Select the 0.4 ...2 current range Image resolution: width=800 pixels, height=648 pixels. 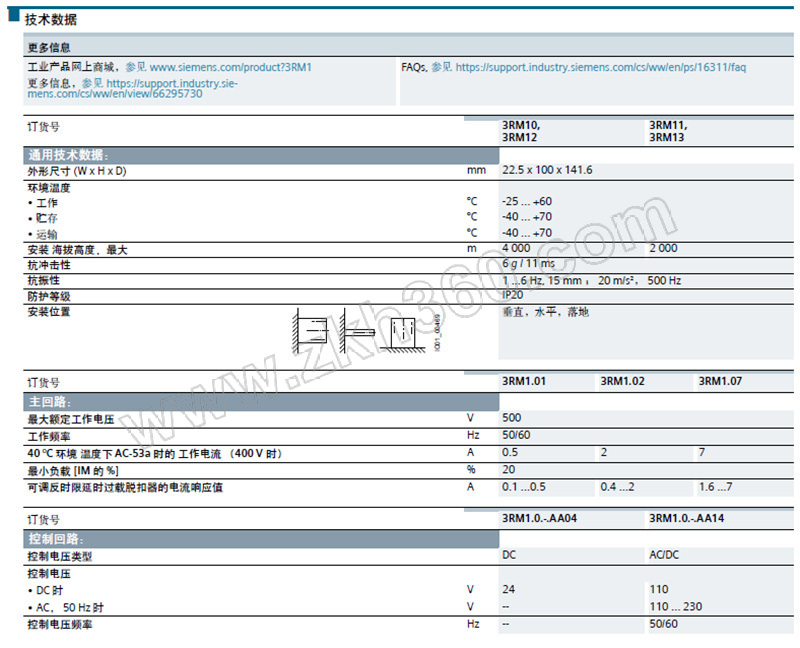point(617,487)
